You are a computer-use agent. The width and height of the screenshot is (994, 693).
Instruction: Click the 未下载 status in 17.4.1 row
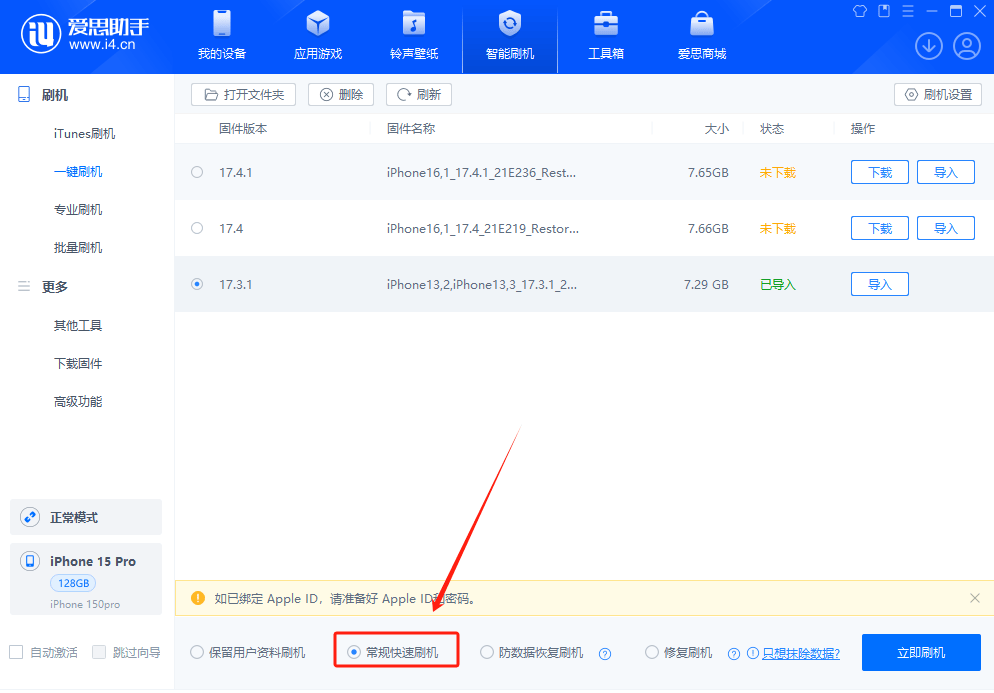click(778, 172)
